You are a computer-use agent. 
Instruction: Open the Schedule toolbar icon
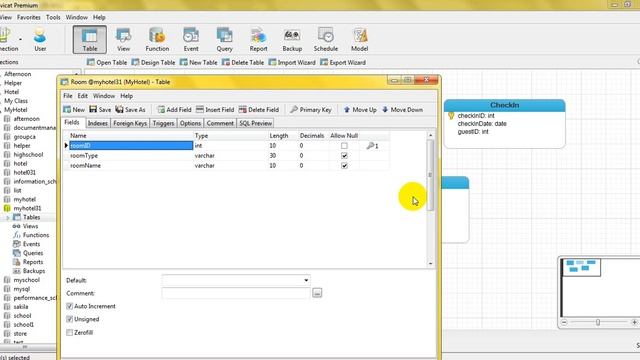click(326, 40)
